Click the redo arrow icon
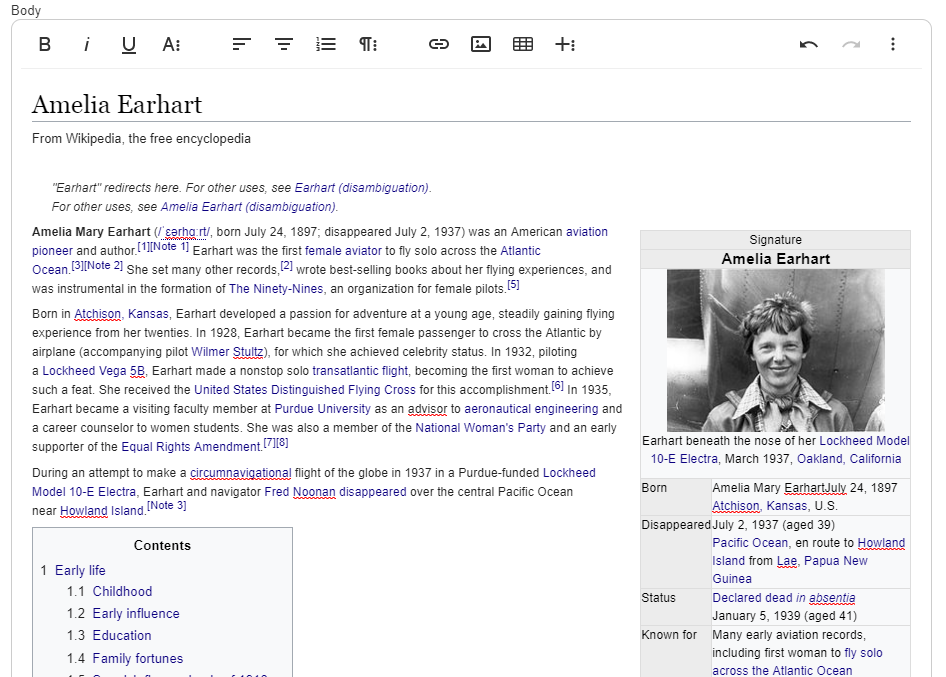The image size is (946, 677). pos(851,44)
